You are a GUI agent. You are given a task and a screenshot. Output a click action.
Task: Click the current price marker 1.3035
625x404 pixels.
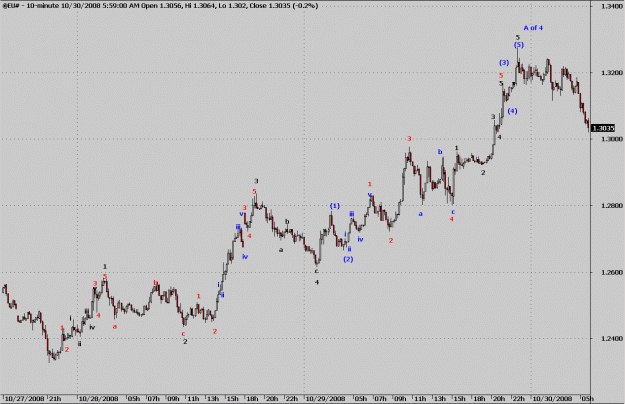(x=603, y=128)
